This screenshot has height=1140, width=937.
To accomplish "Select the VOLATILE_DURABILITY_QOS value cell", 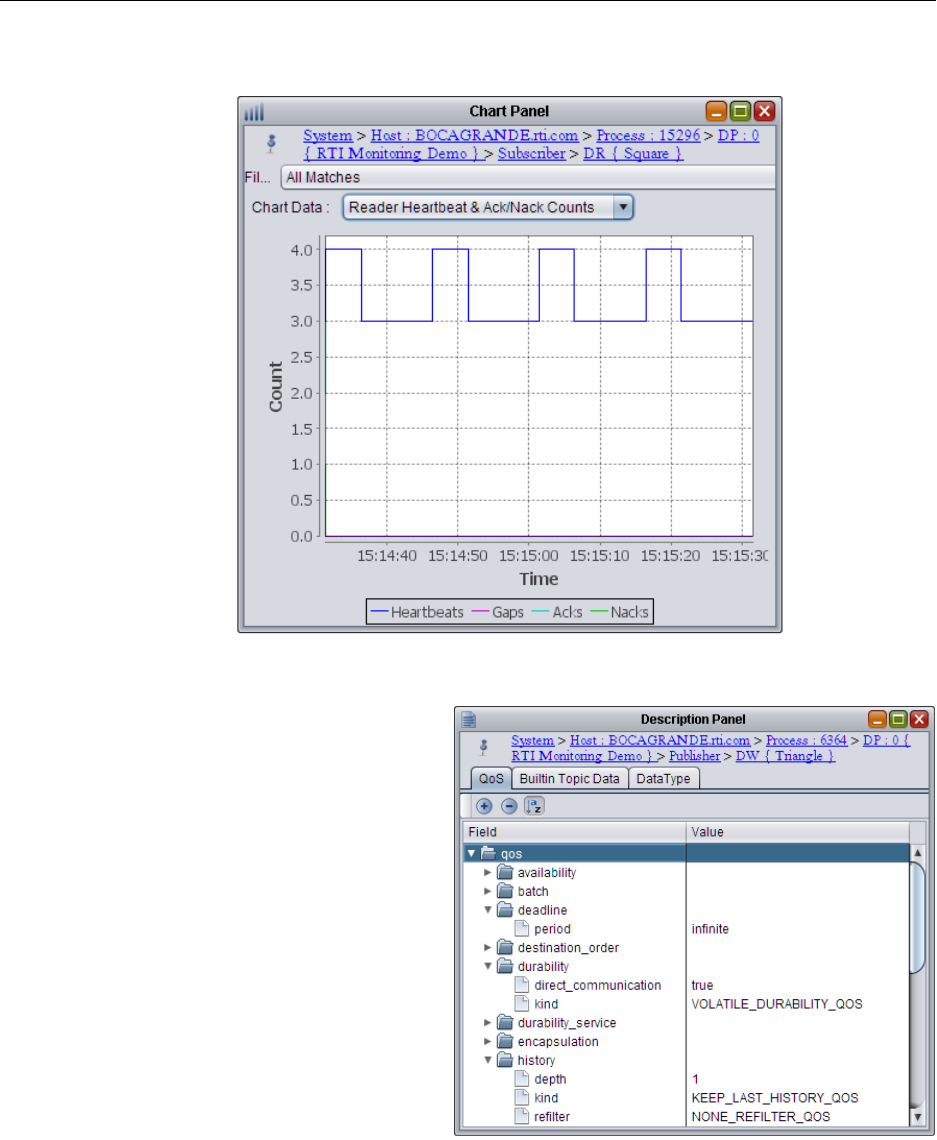I will [x=797, y=1004].
